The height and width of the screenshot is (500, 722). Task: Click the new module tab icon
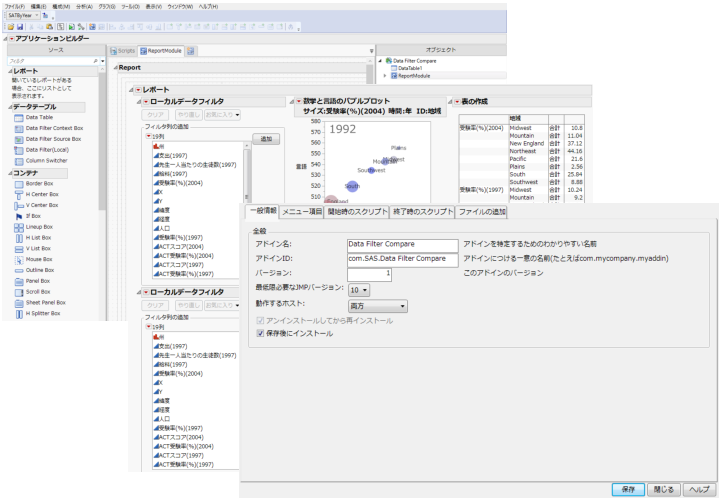point(191,51)
